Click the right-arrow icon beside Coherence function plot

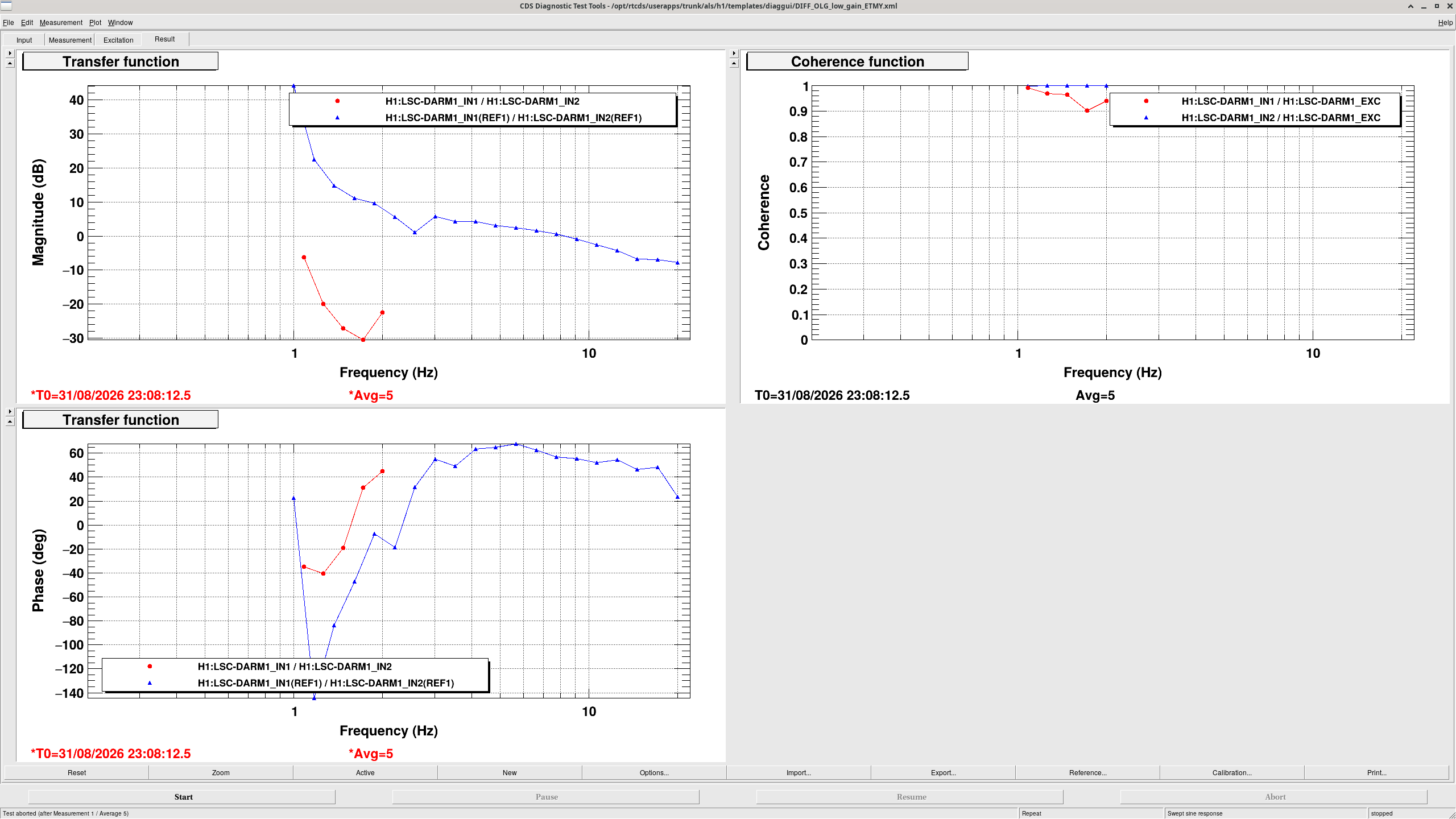[734, 53]
